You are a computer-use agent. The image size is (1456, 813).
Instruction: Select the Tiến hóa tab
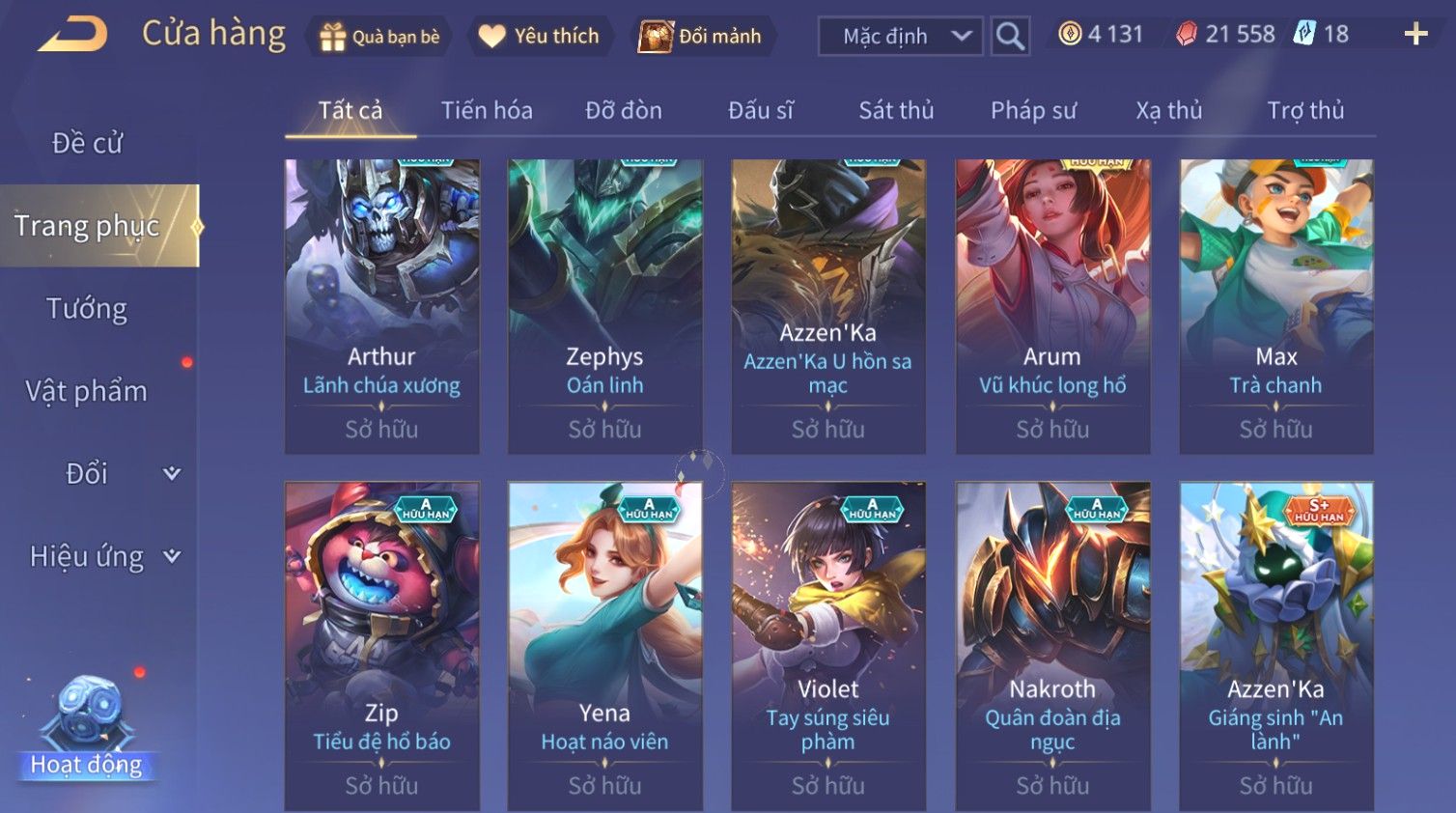coord(487,110)
